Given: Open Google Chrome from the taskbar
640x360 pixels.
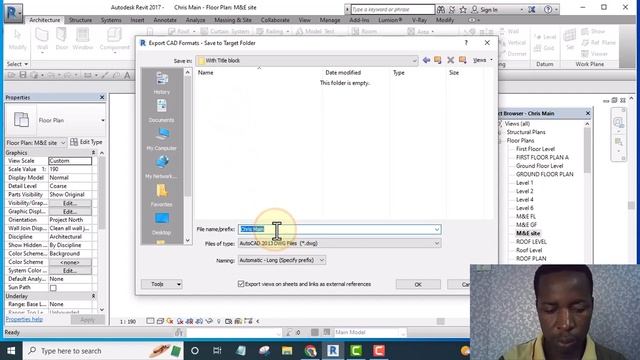Looking at the screenshot, I should point(310,351).
